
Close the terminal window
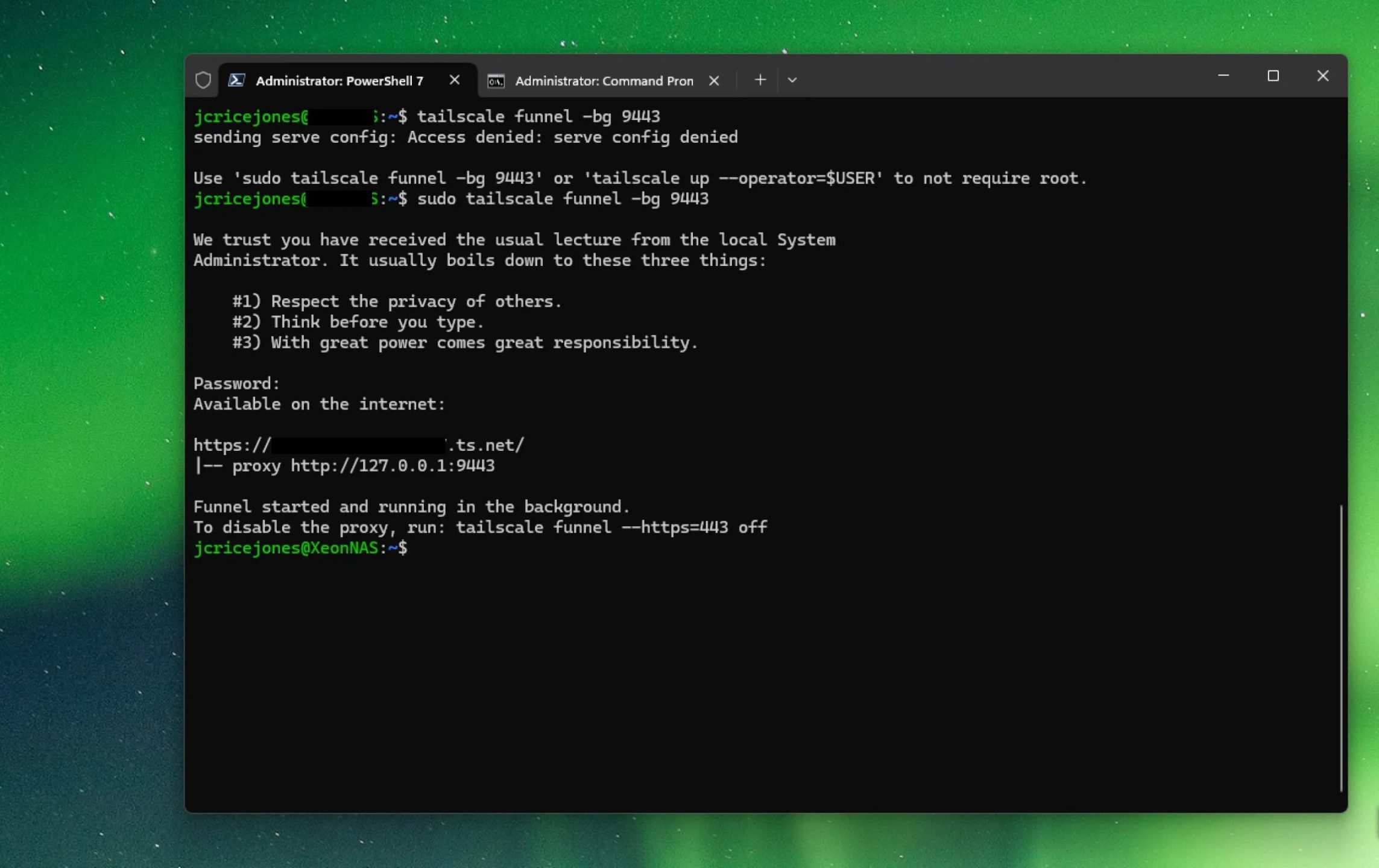click(1322, 76)
